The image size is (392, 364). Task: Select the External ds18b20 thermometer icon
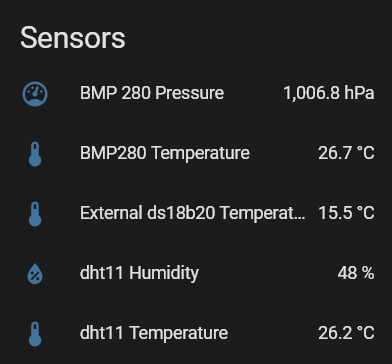pyautogui.click(x=35, y=214)
